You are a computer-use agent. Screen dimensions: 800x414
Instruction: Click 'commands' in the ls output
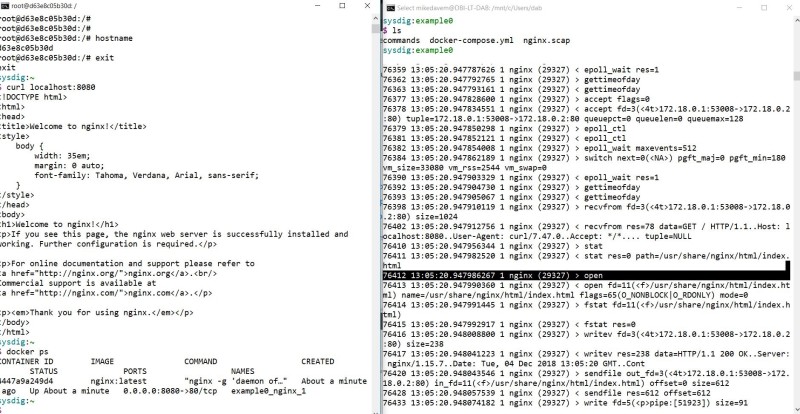[x=402, y=40]
